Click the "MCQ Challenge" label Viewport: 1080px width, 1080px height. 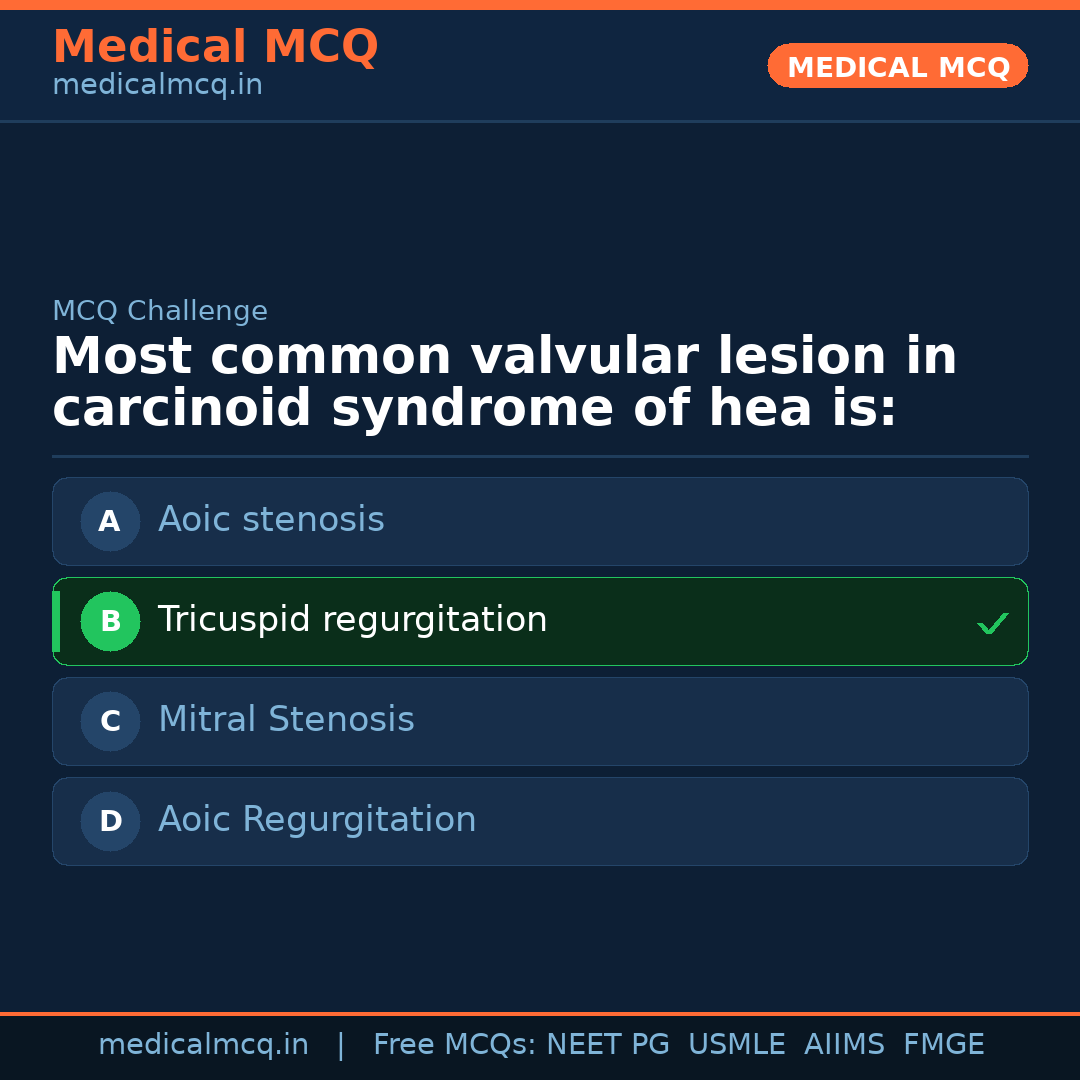click(160, 311)
